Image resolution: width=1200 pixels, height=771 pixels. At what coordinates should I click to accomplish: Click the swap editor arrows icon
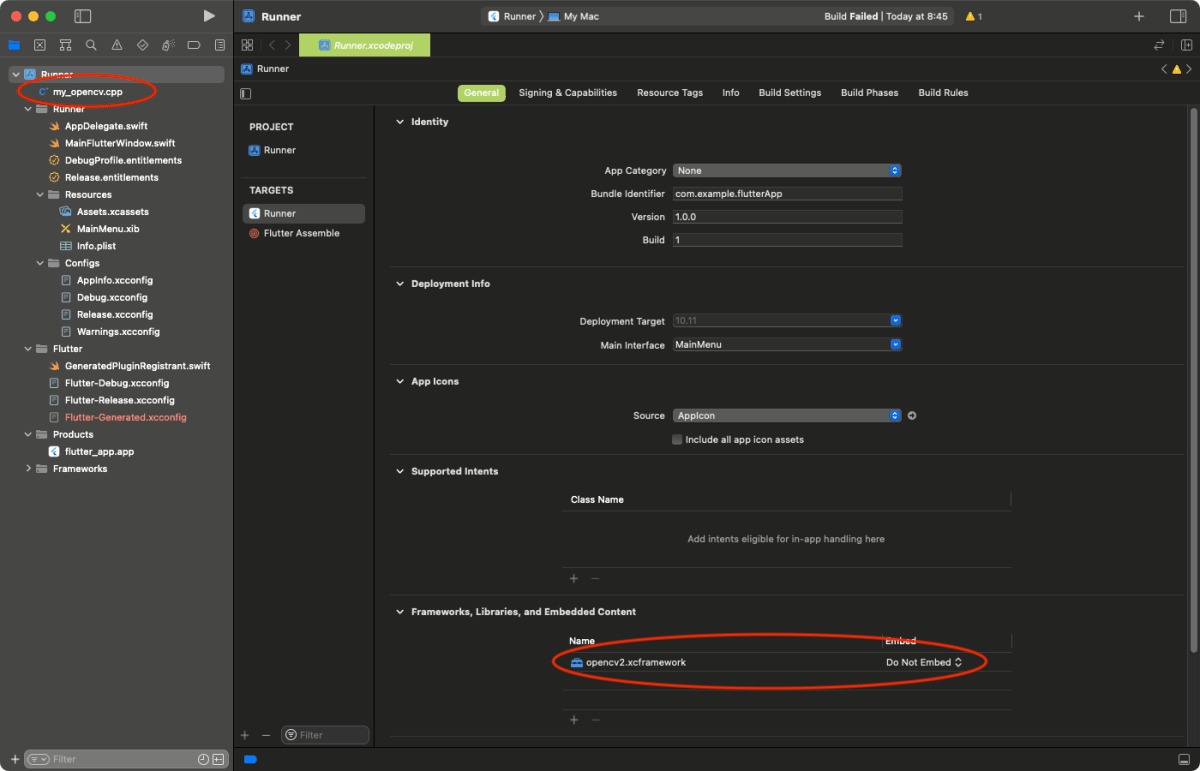point(1159,45)
